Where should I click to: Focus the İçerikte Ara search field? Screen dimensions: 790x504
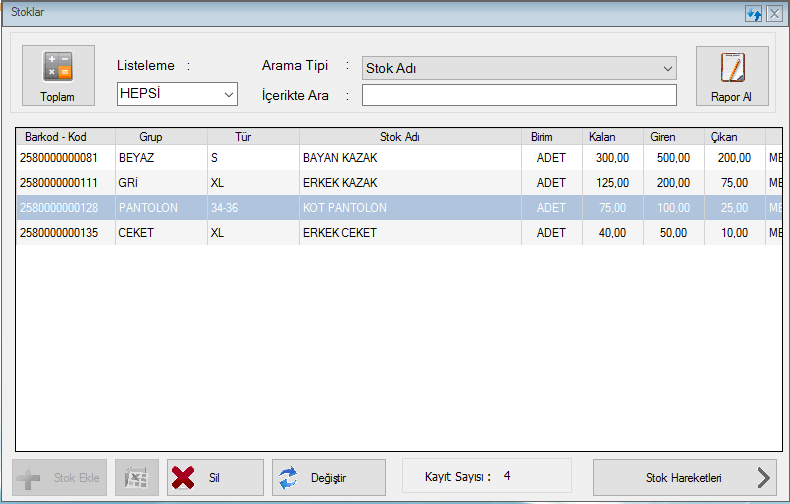519,95
